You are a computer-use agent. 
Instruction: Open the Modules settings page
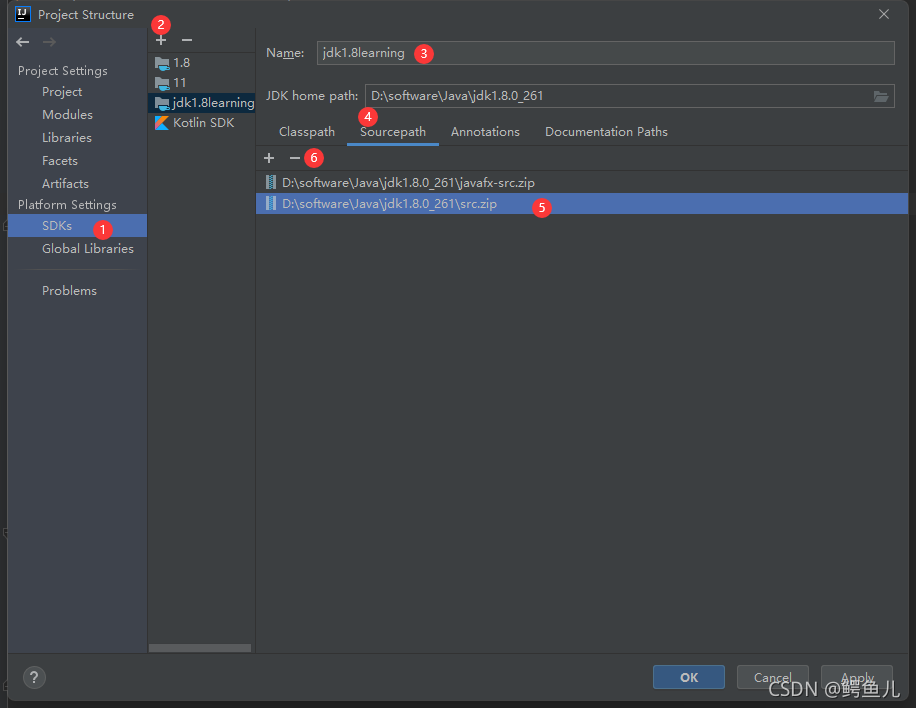[67, 115]
